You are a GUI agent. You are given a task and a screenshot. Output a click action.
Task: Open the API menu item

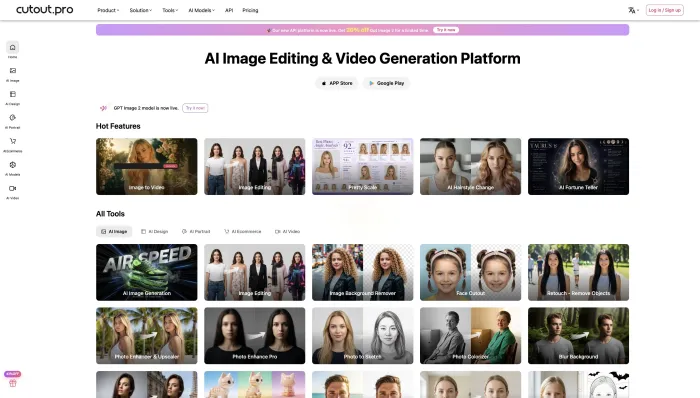[x=229, y=10]
